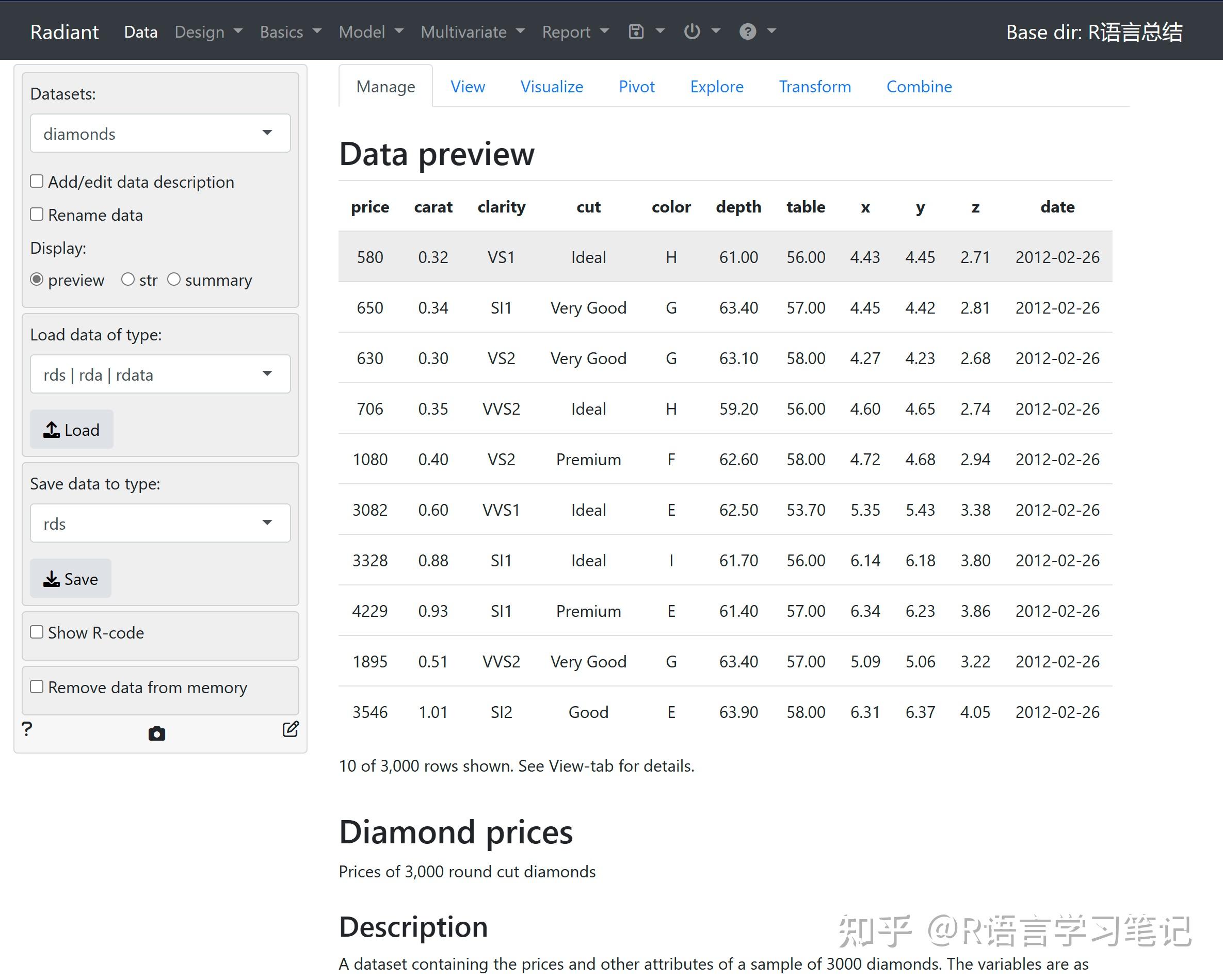This screenshot has width=1223, height=980.
Task: Expand the load data type dropdown
Action: 160,374
